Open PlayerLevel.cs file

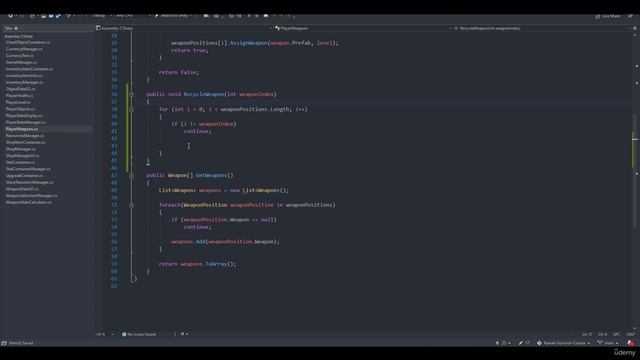tap(18, 102)
